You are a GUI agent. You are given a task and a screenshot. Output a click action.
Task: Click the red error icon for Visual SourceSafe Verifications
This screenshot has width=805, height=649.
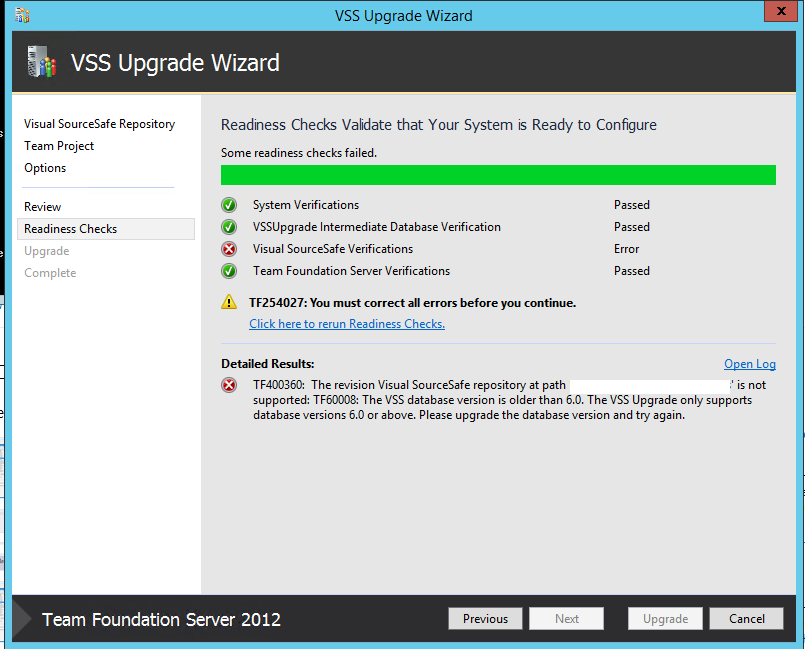228,248
